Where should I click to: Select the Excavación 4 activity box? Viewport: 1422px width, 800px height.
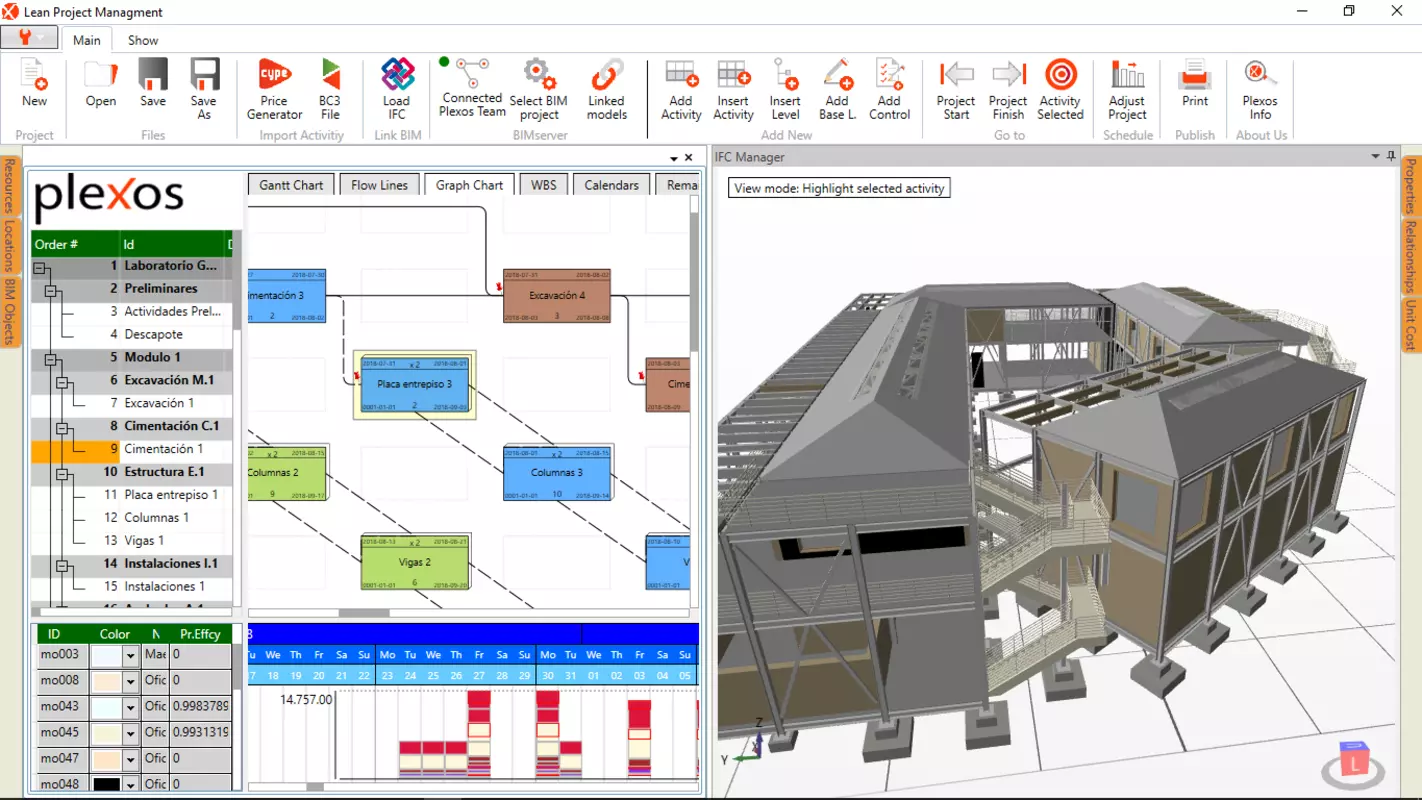(x=557, y=295)
